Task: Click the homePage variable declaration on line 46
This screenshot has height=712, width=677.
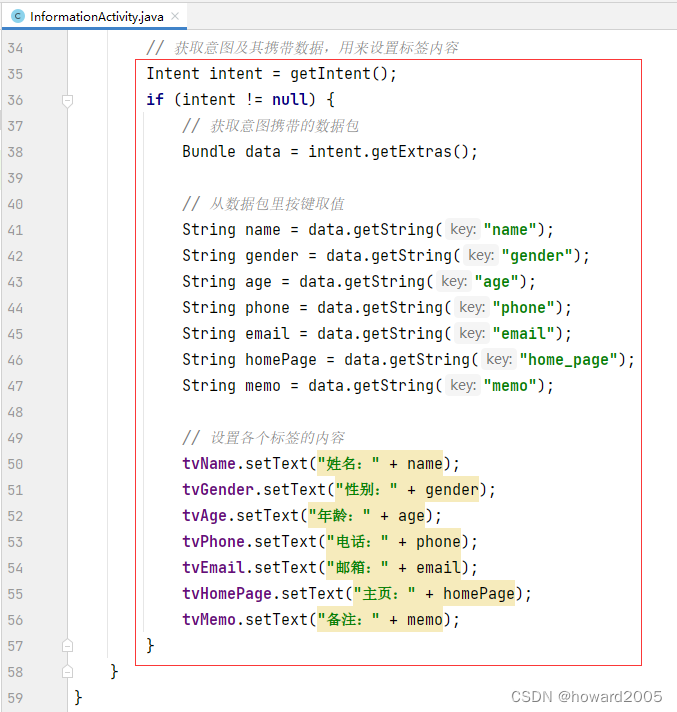Action: tap(281, 360)
